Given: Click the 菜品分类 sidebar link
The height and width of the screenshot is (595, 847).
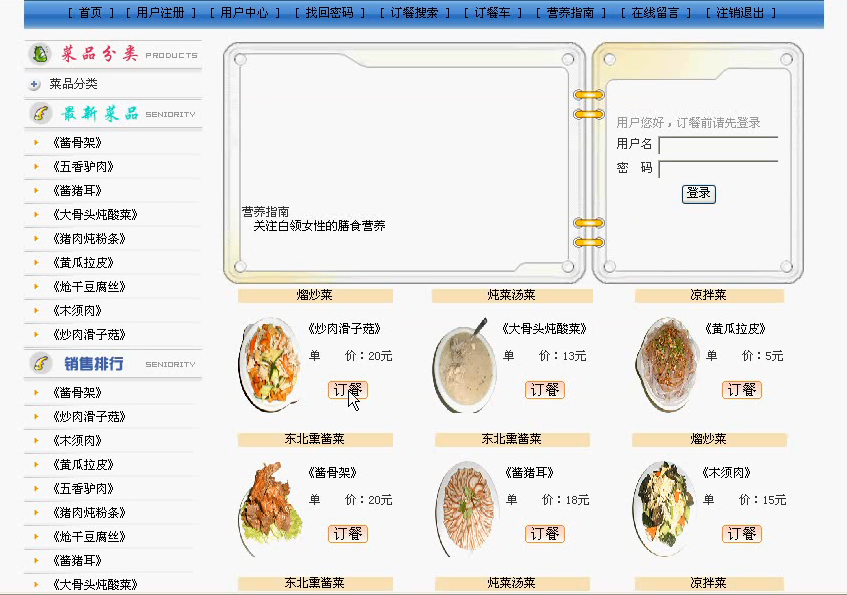Looking at the screenshot, I should click(x=73, y=84).
